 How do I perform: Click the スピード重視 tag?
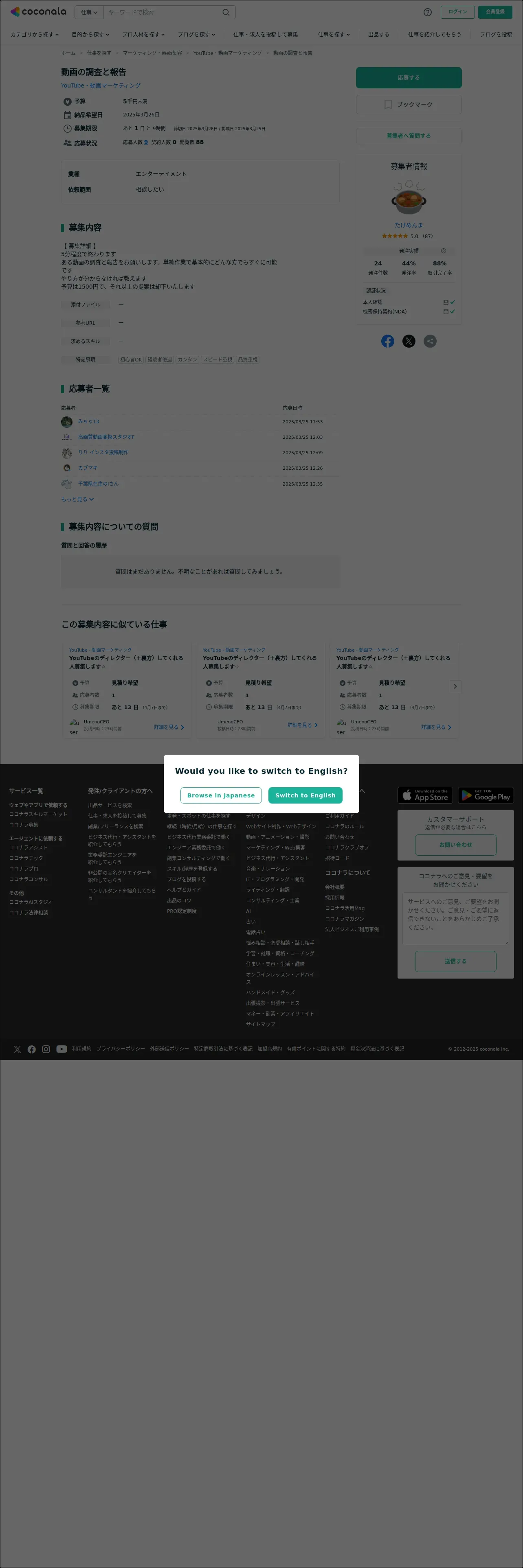click(218, 360)
